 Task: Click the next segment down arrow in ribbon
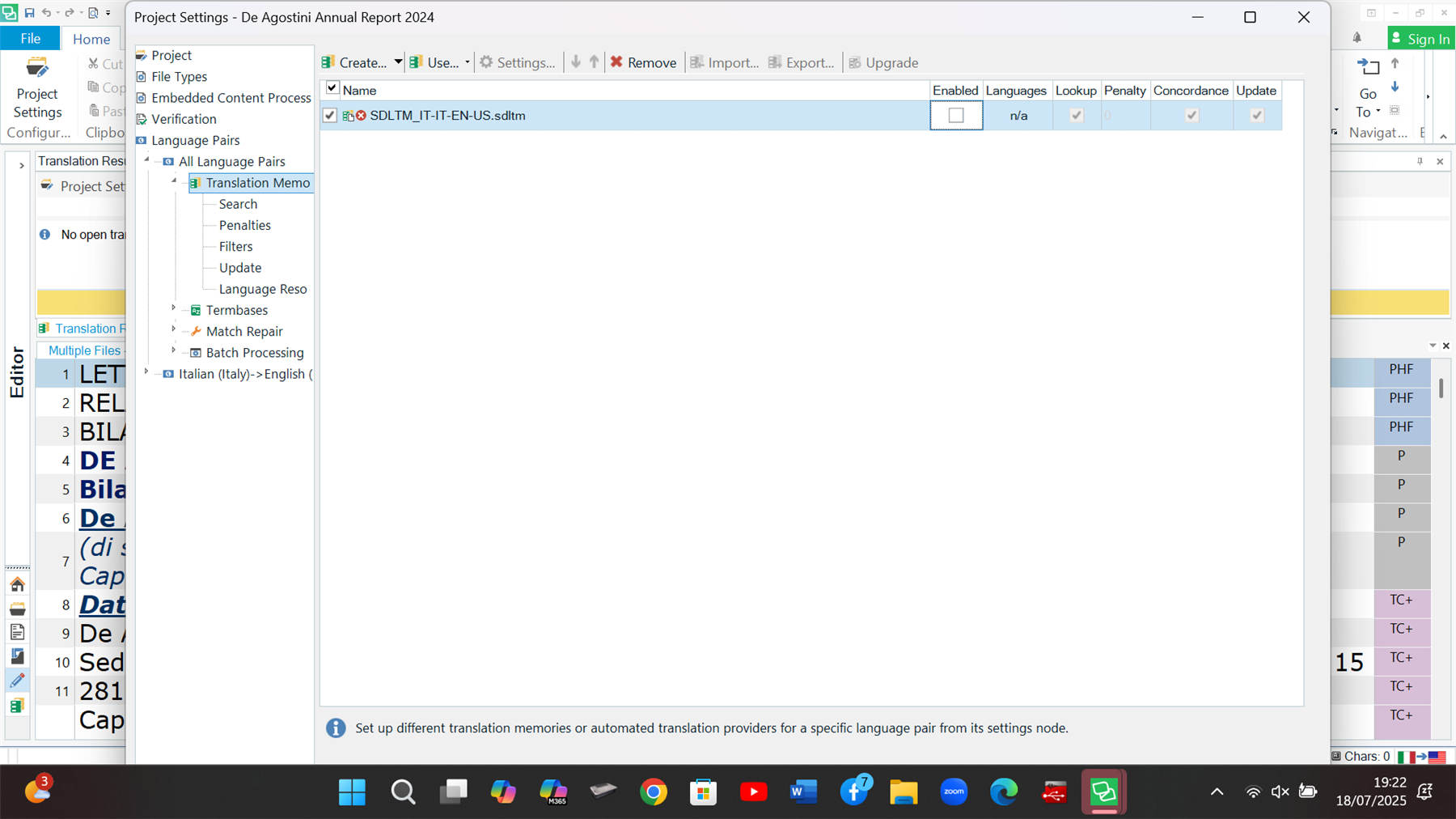click(x=1395, y=87)
